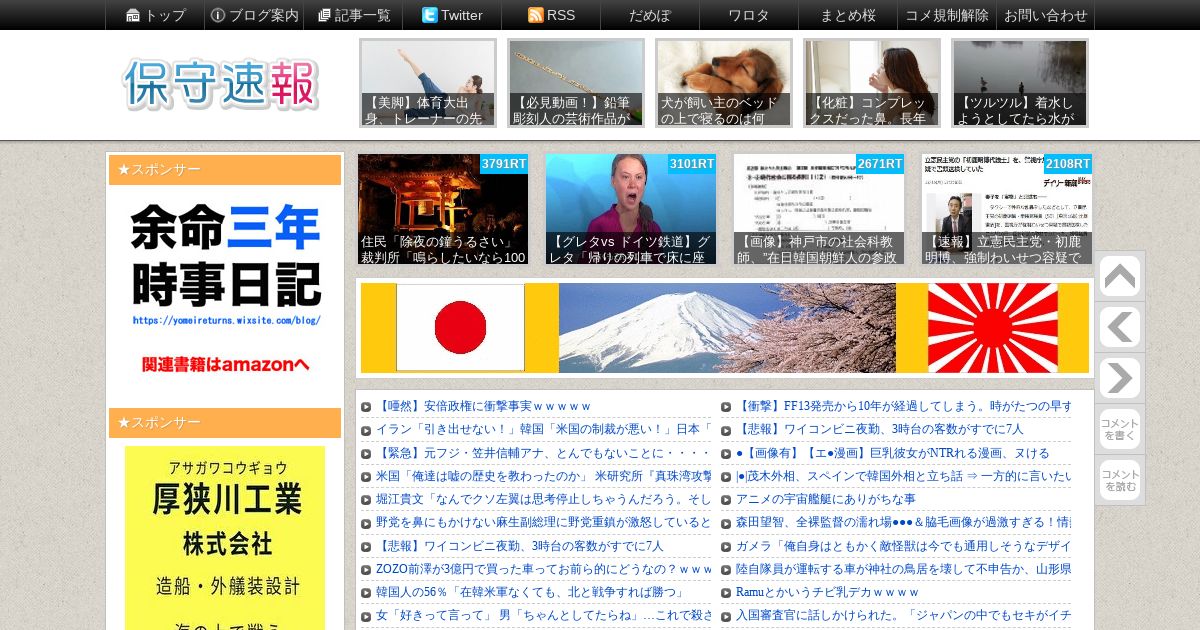Open イラン「引き出せない！」 headline
The height and width of the screenshot is (630, 1200).
pyautogui.click(x=543, y=429)
